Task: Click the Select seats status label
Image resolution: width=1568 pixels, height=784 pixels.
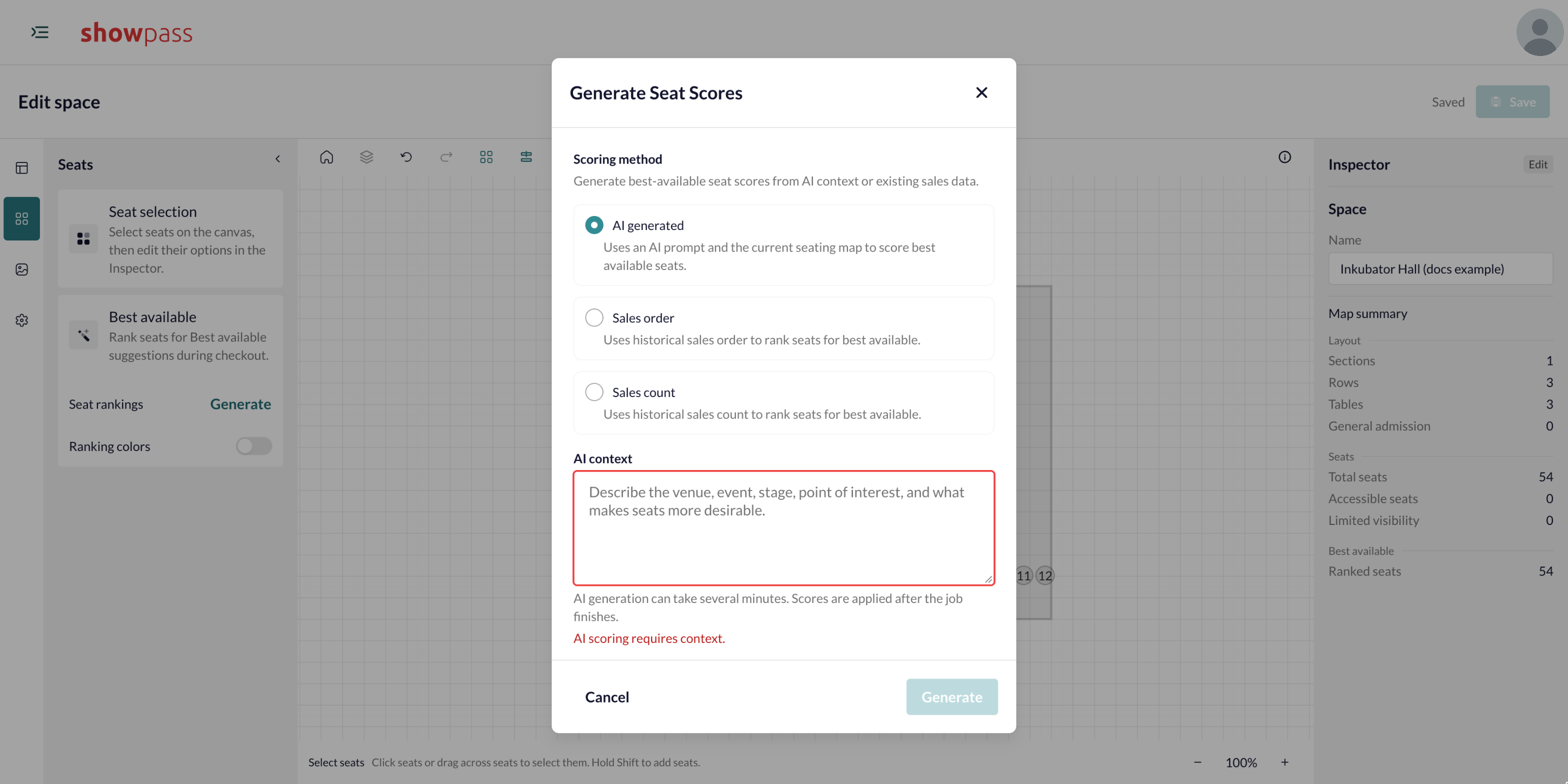Action: coord(336,762)
